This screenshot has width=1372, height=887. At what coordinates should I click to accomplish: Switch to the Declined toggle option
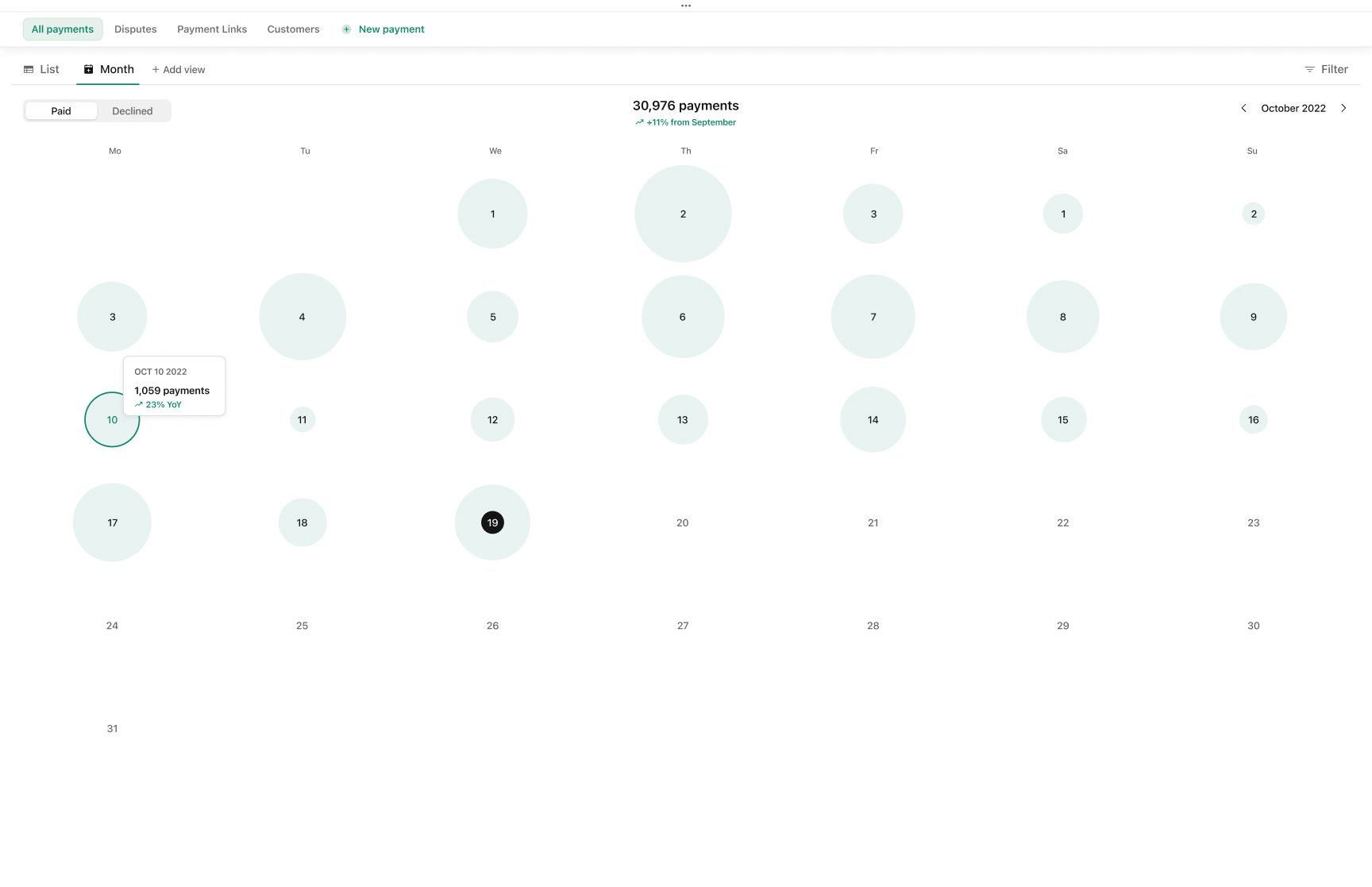tap(133, 111)
